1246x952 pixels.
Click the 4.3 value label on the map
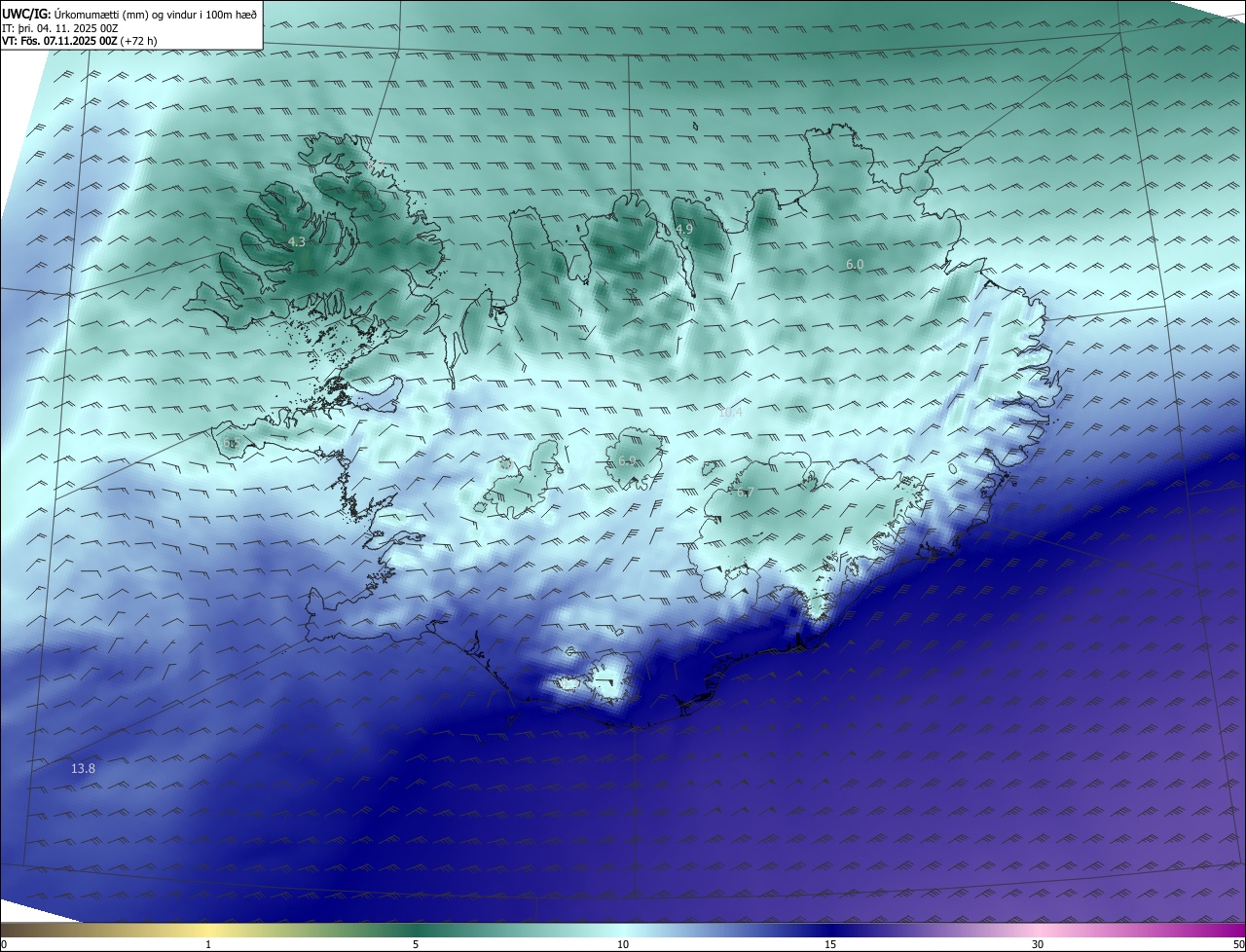[x=297, y=241]
